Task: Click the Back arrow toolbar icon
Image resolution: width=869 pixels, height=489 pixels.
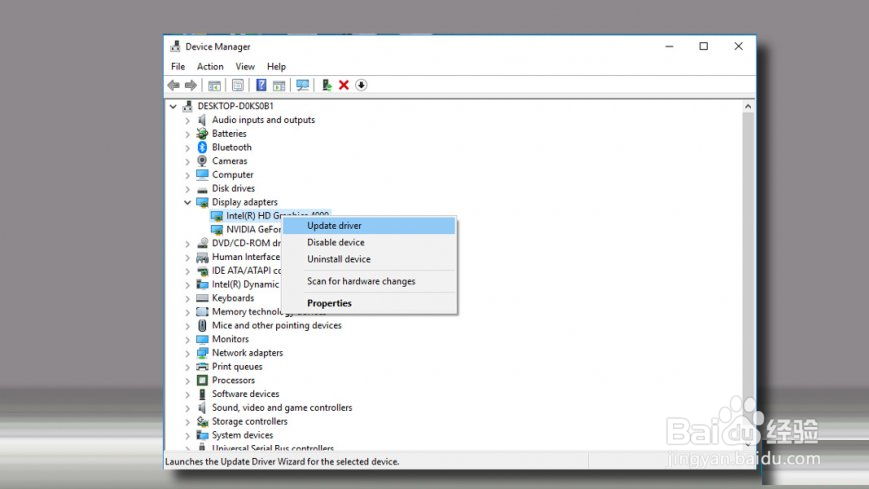Action: [173, 85]
